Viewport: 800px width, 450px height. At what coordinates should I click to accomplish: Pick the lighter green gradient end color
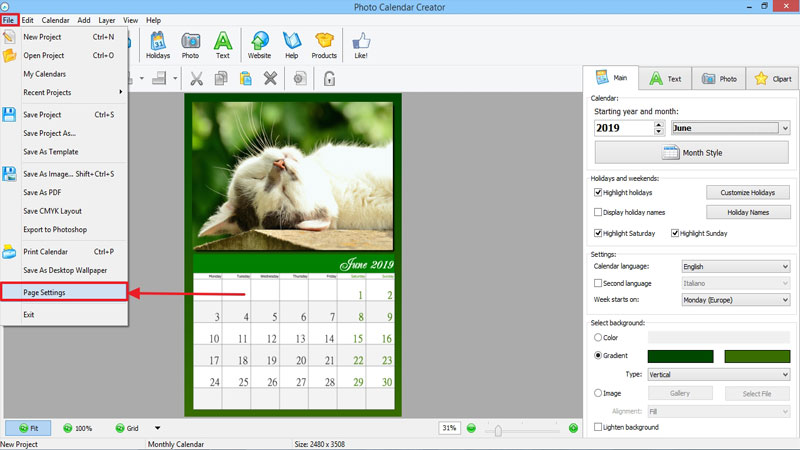click(757, 356)
